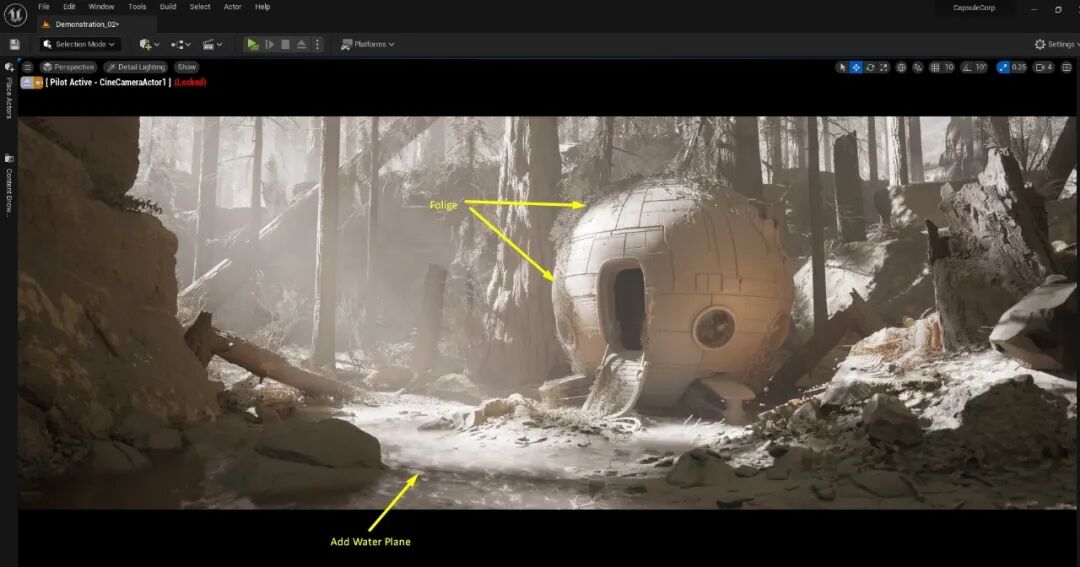
Task: Click the Eject button in the play toolbar
Action: pos(301,44)
